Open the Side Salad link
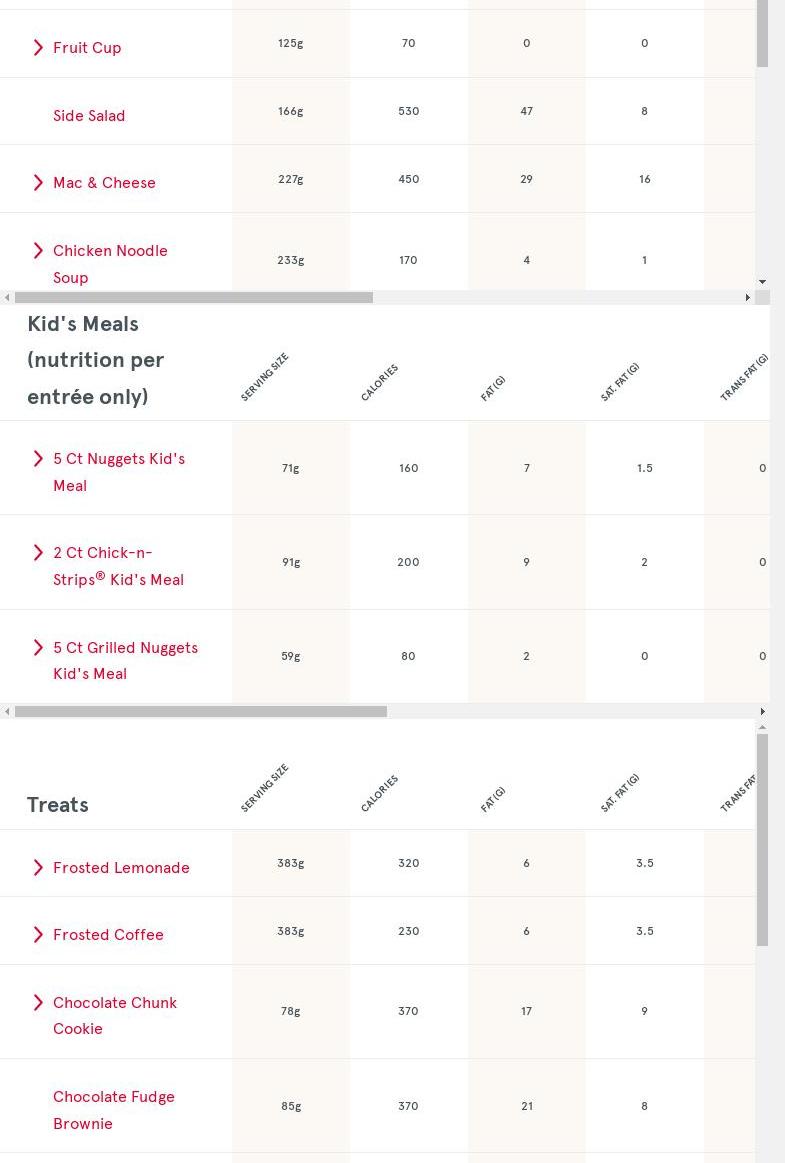785x1163 pixels. pos(89,116)
